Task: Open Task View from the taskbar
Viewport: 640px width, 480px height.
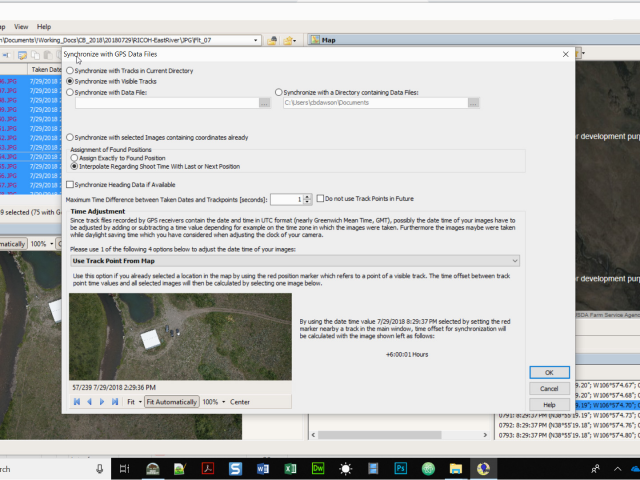Action: 124,469
